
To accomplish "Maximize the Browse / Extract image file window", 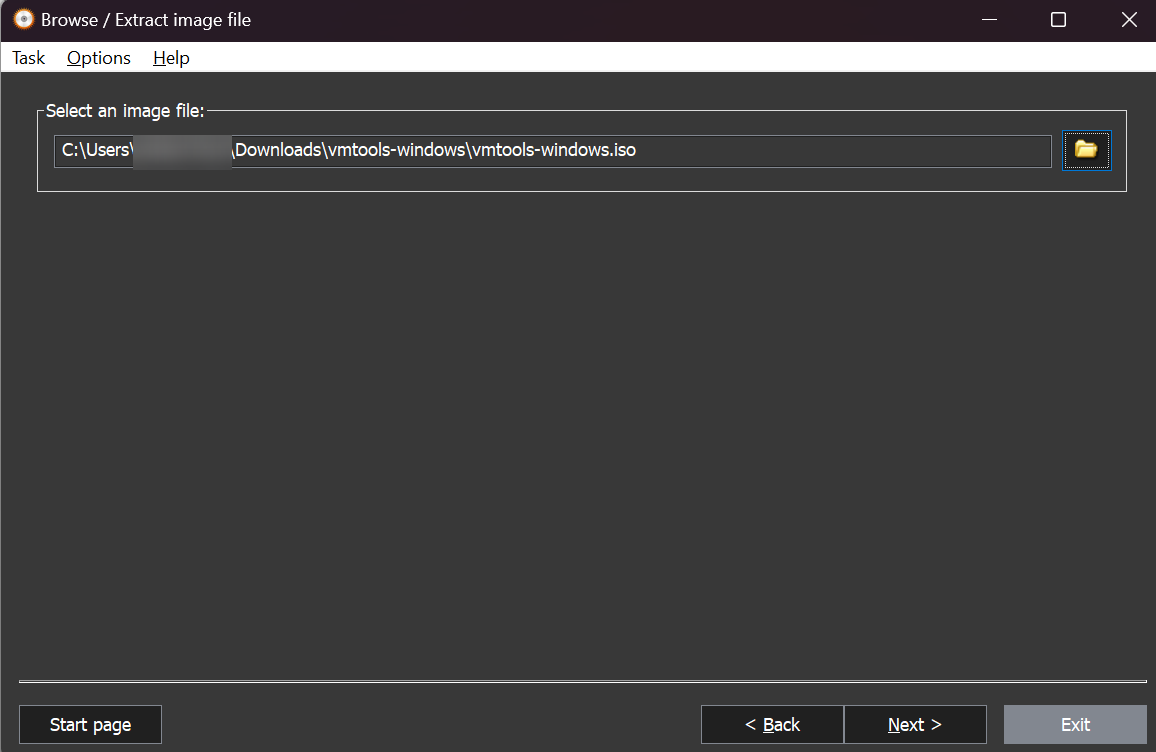I will (1058, 20).
